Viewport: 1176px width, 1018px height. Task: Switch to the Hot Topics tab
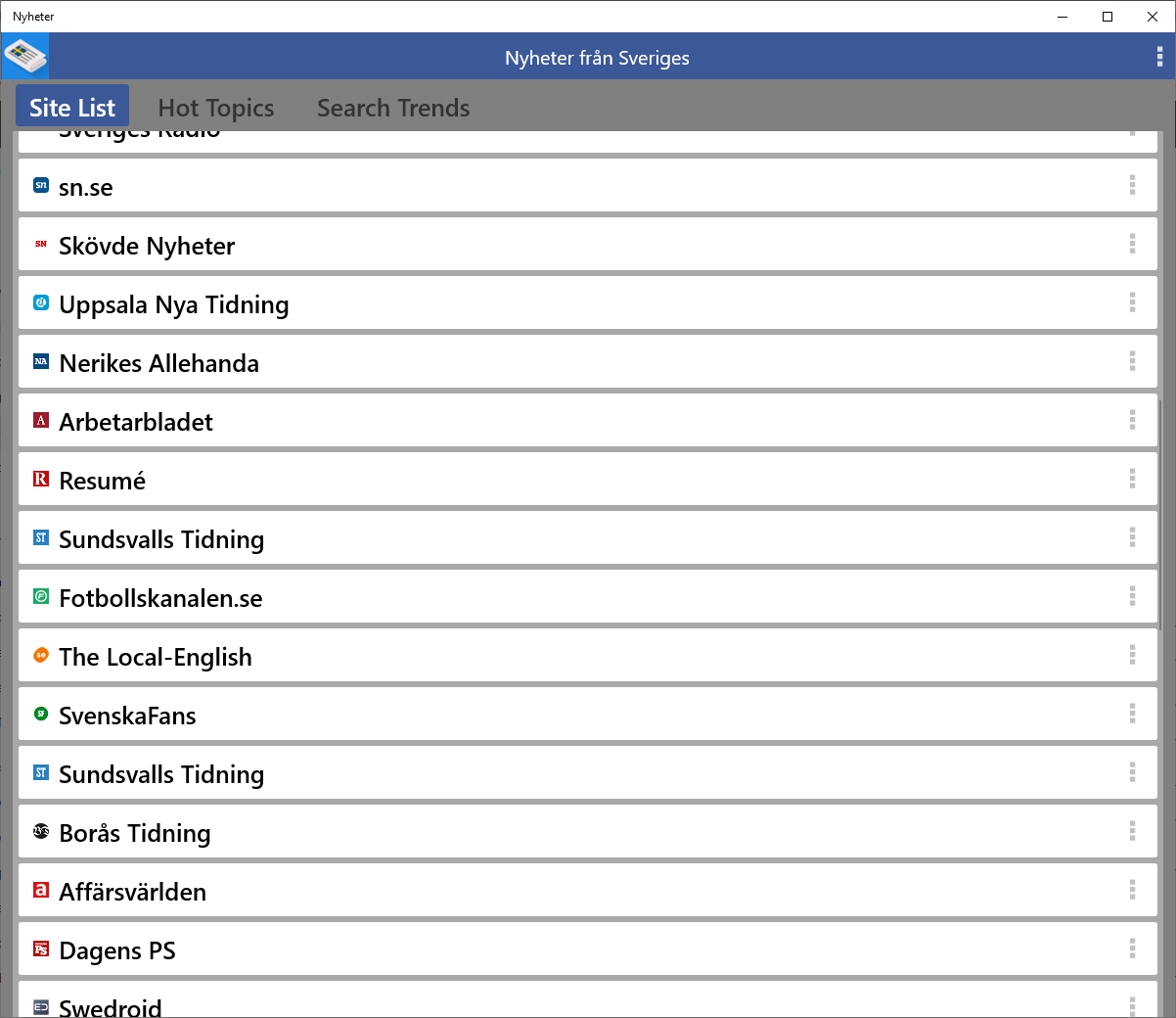click(216, 108)
